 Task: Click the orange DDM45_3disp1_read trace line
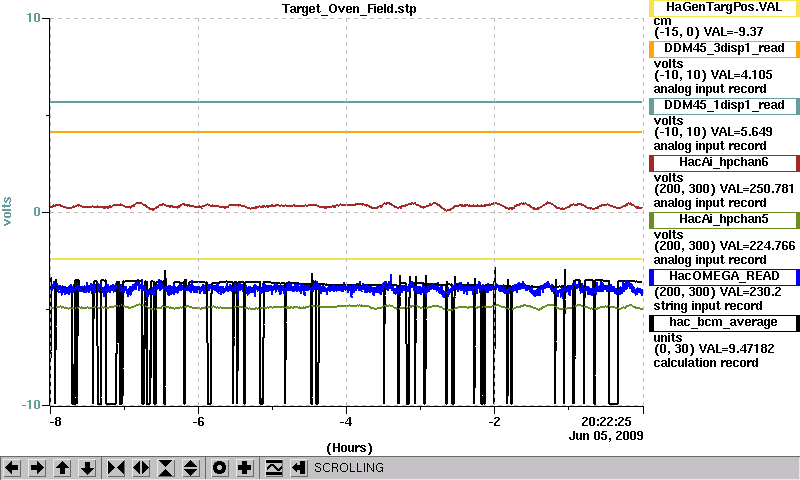(346, 132)
